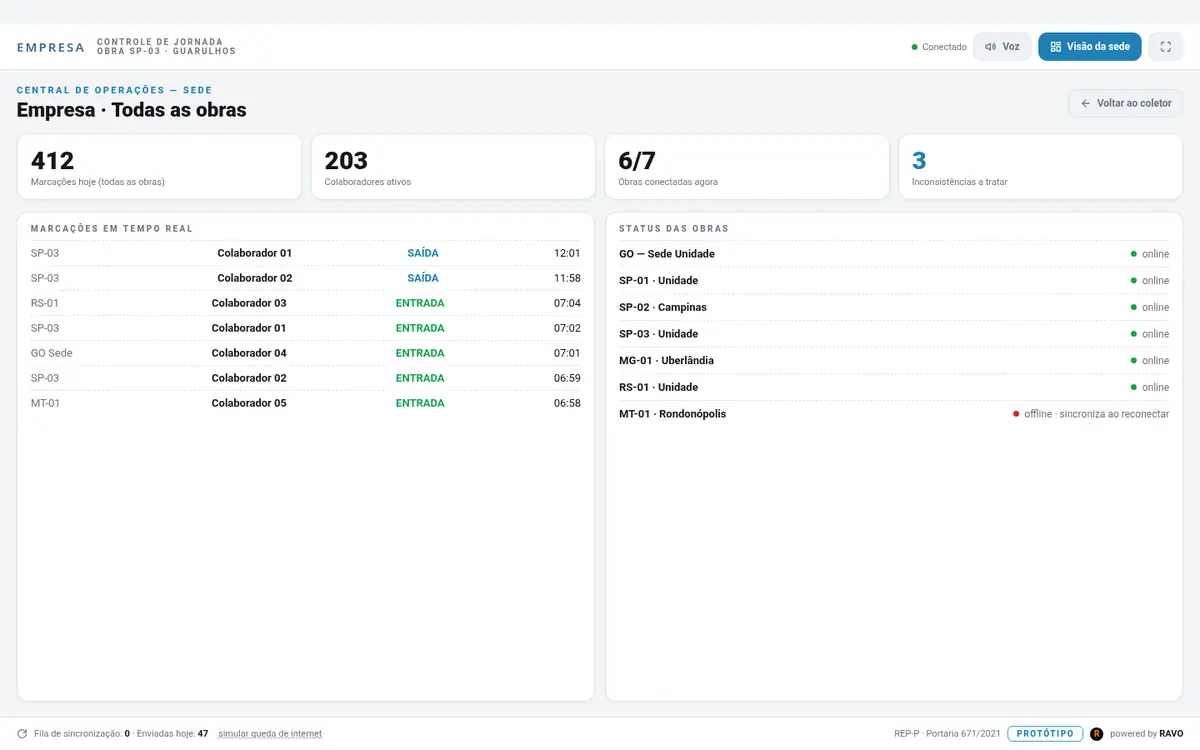Open the 6/7 Obras conectadas card
The image size is (1200, 750).
click(x=747, y=167)
